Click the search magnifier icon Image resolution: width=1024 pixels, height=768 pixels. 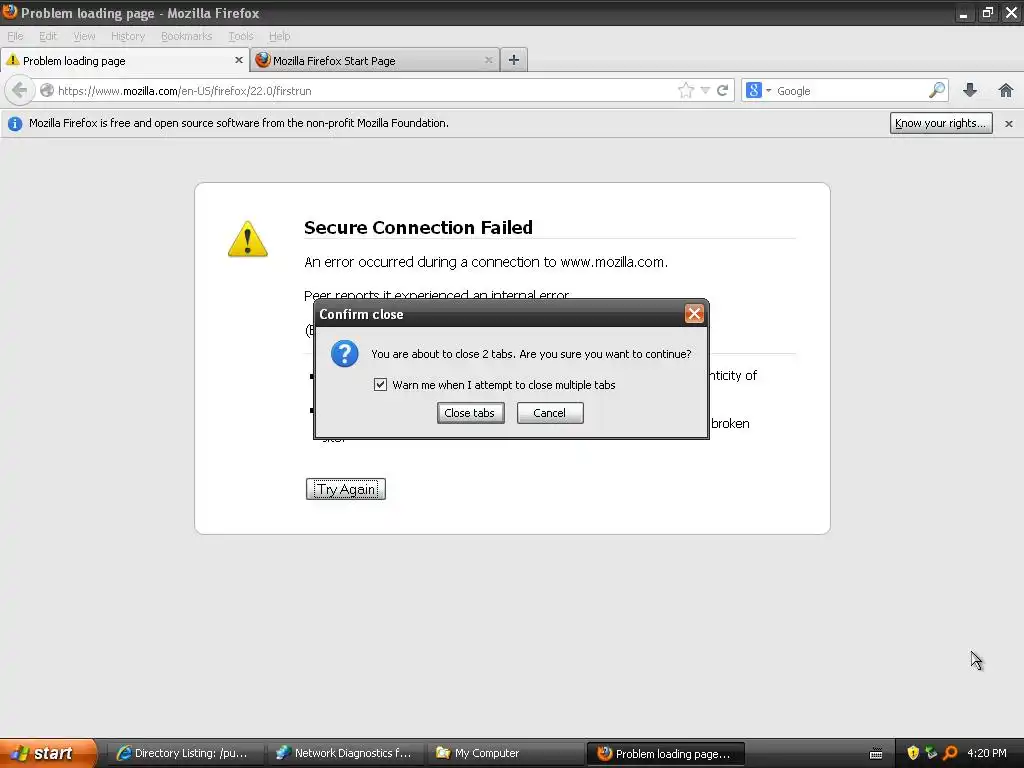[936, 90]
